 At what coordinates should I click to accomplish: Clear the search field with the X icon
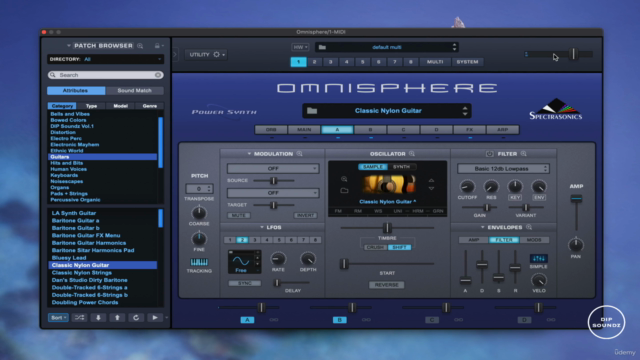158,75
